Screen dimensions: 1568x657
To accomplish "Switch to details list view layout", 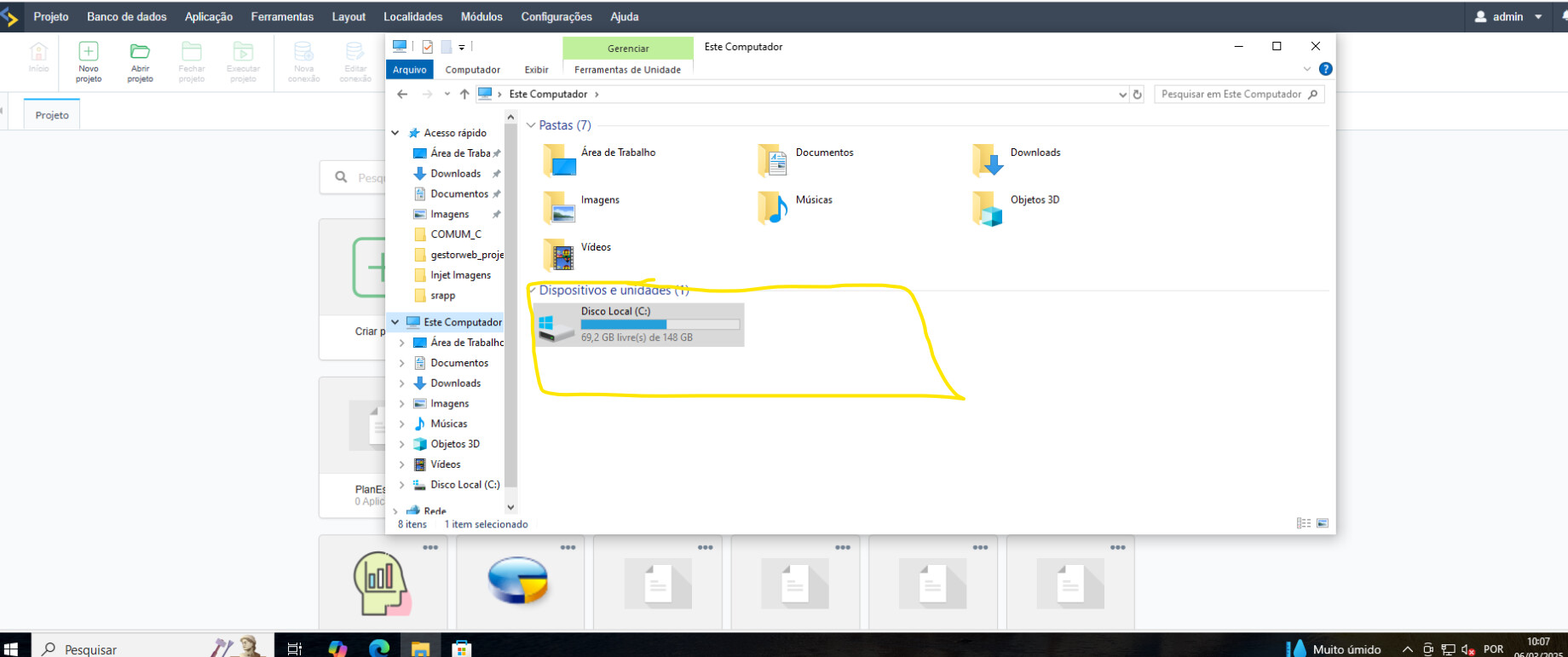I will pyautogui.click(x=1304, y=523).
